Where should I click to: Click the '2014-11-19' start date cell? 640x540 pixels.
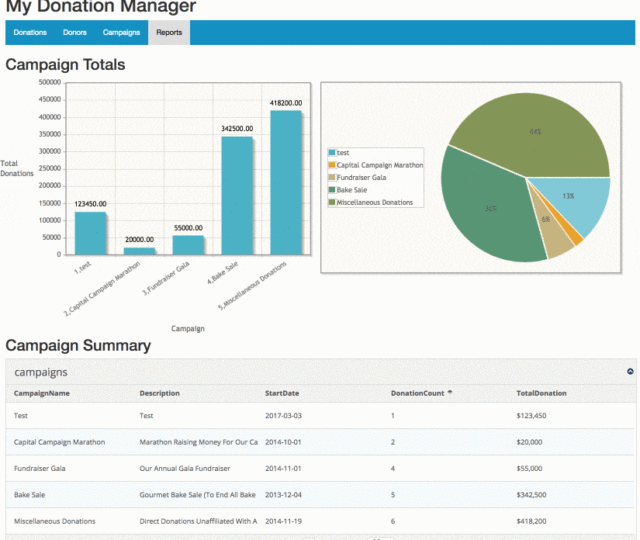point(283,521)
